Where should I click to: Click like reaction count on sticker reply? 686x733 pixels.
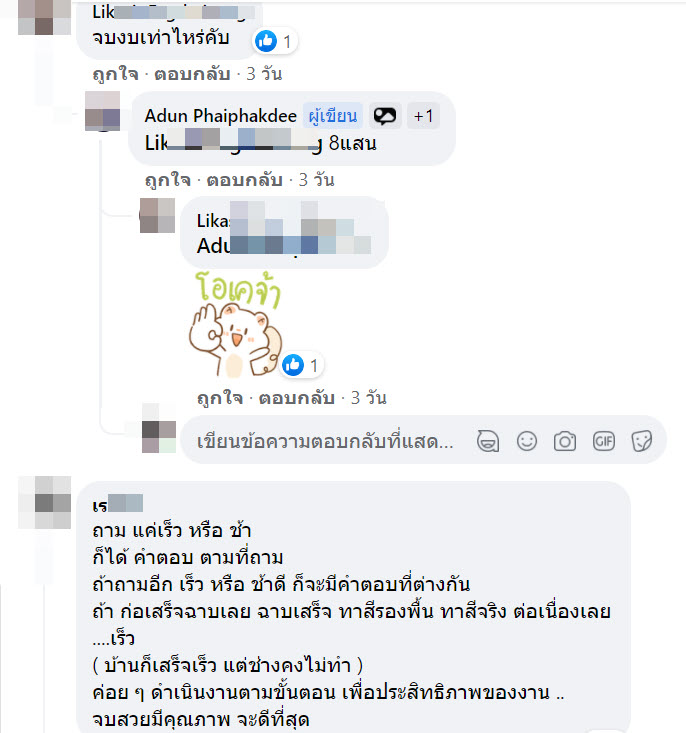301,365
